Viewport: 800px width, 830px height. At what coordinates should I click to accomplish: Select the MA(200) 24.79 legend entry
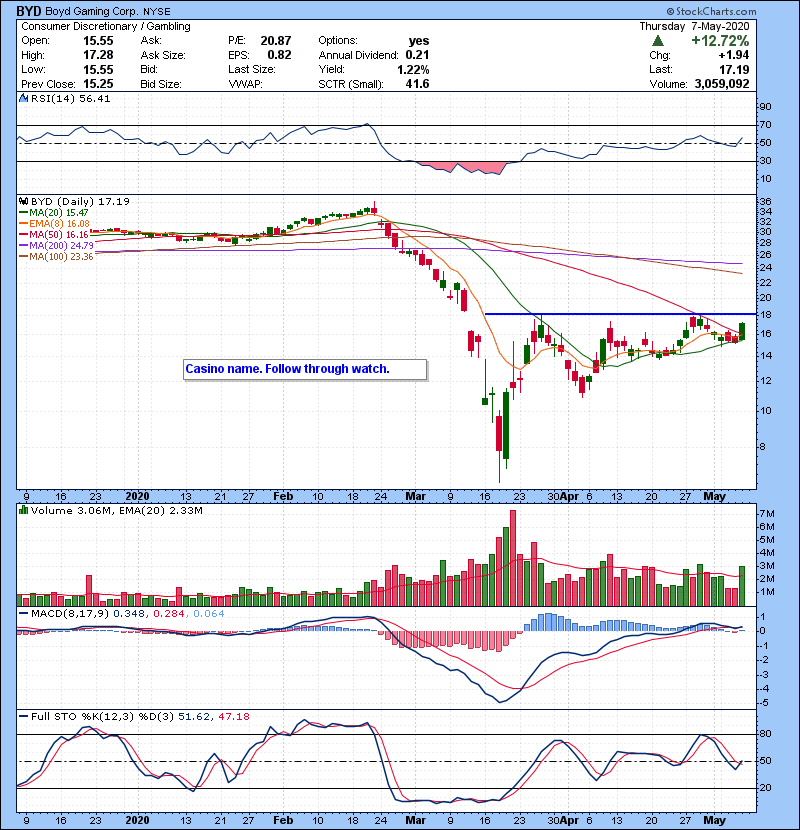click(x=56, y=246)
